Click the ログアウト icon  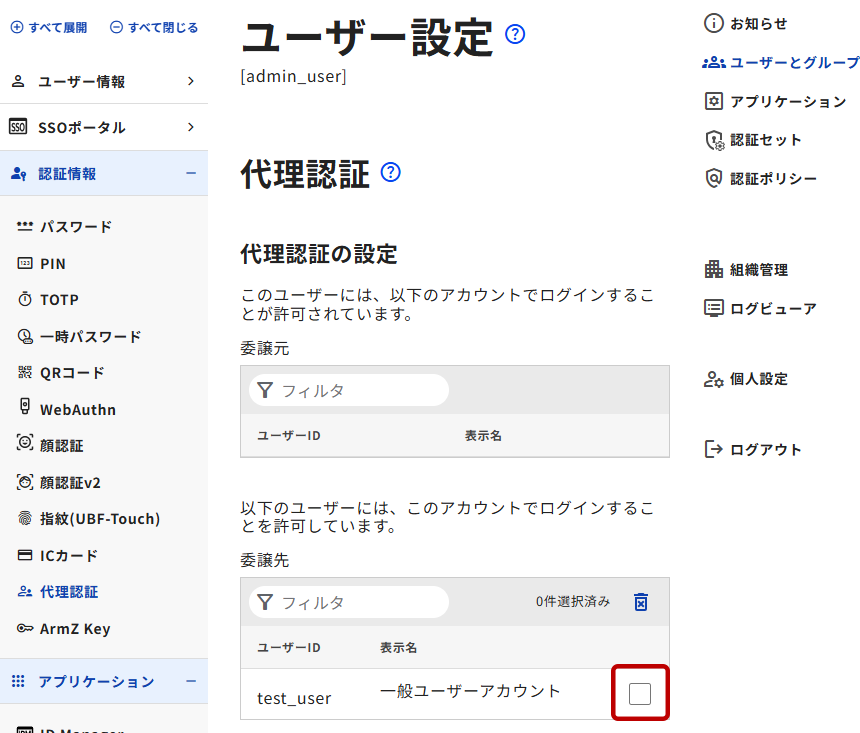[x=713, y=449]
